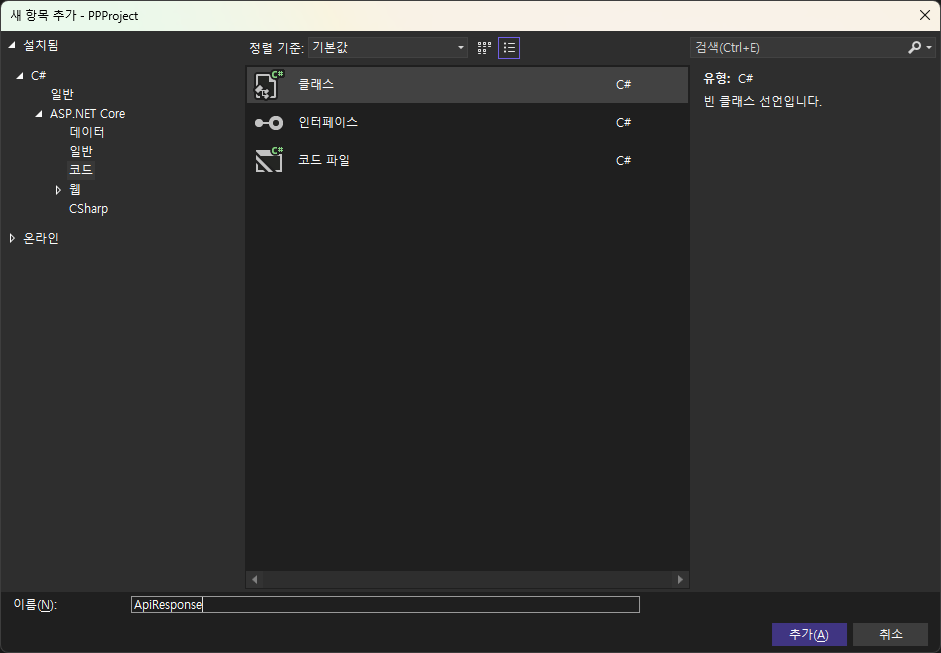Click the 추가(A) button
Viewport: 941px width, 653px height.
tap(809, 634)
